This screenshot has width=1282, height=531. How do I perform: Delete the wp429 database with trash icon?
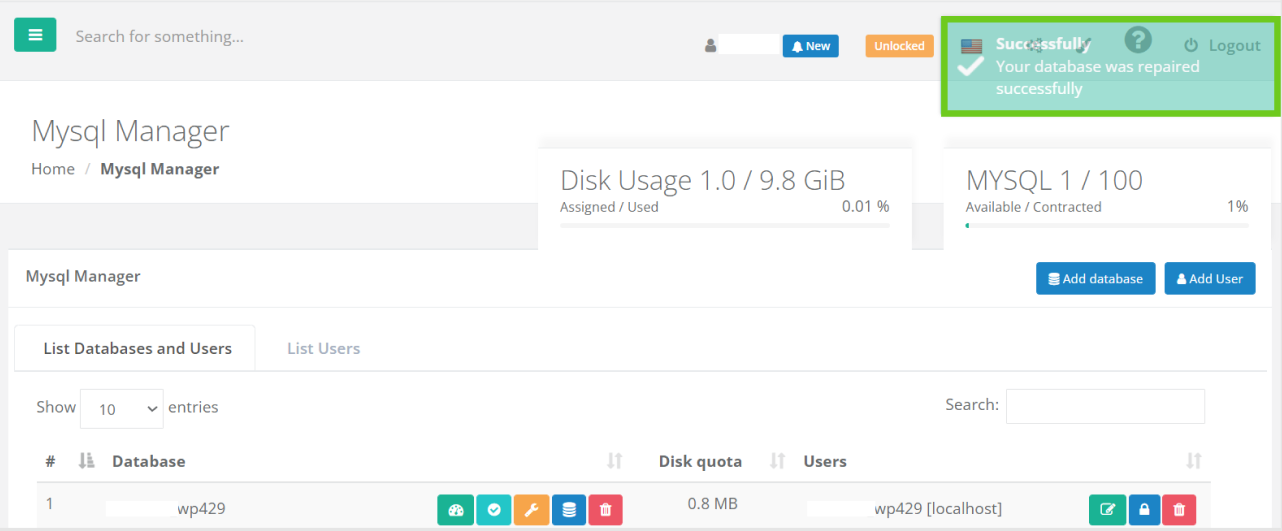click(x=605, y=510)
